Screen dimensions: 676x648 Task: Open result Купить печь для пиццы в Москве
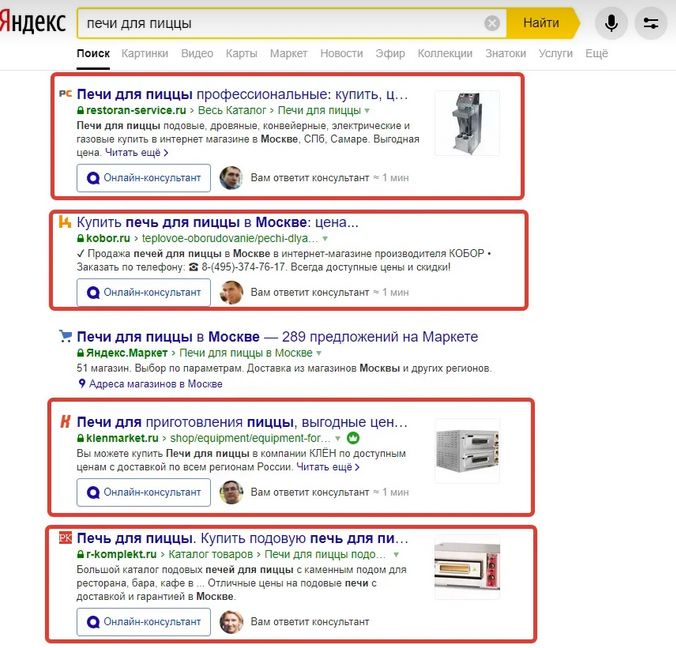(x=217, y=222)
